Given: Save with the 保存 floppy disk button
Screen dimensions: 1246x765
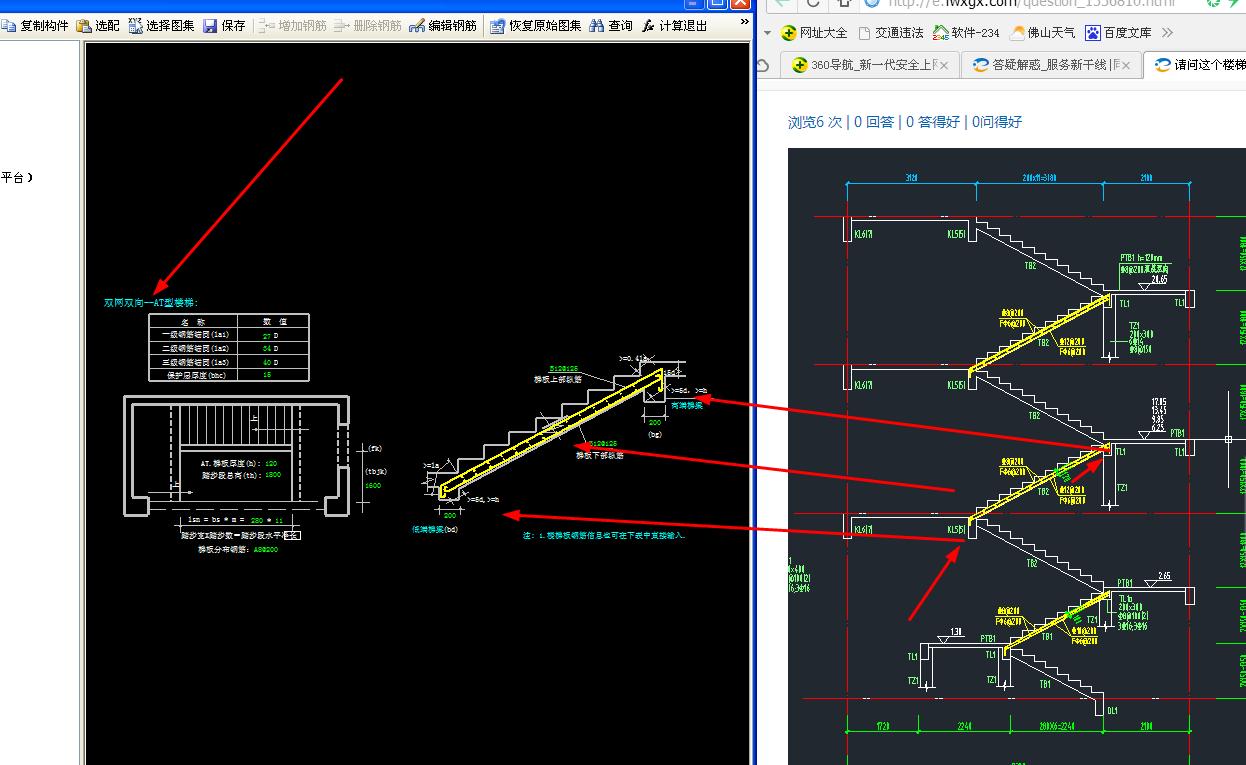Looking at the screenshot, I should pos(224,26).
